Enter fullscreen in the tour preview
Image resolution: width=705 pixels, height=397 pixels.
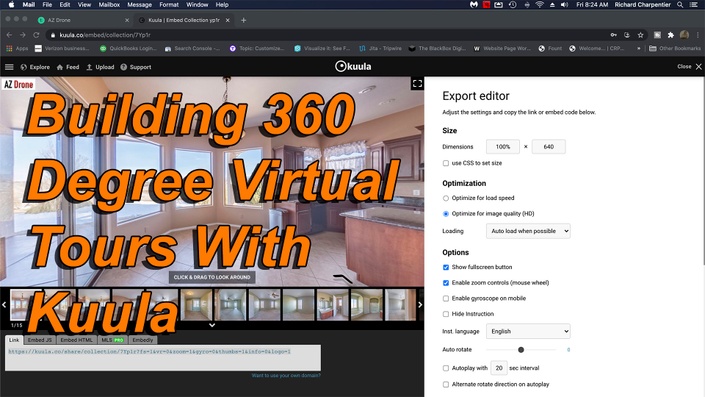pyautogui.click(x=417, y=84)
